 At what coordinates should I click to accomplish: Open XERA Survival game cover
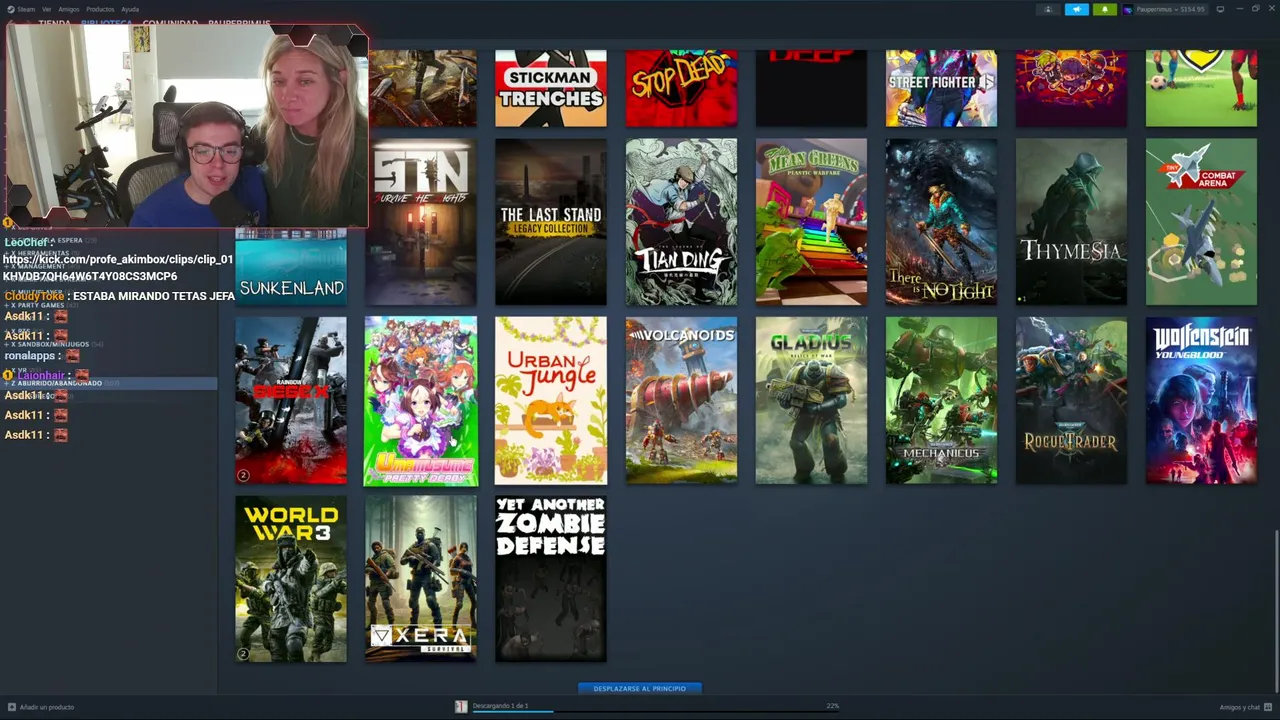421,579
